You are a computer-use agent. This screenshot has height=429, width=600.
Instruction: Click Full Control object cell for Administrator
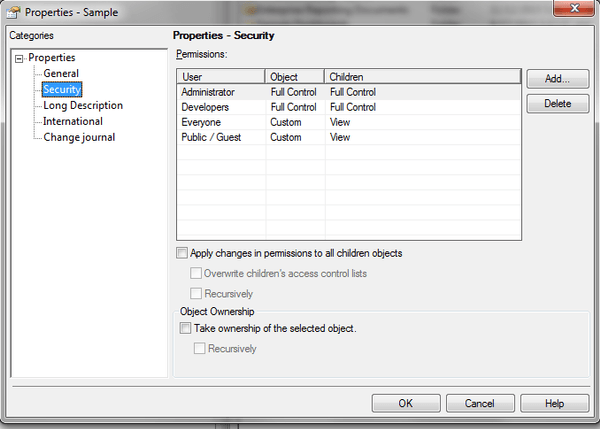[293, 92]
